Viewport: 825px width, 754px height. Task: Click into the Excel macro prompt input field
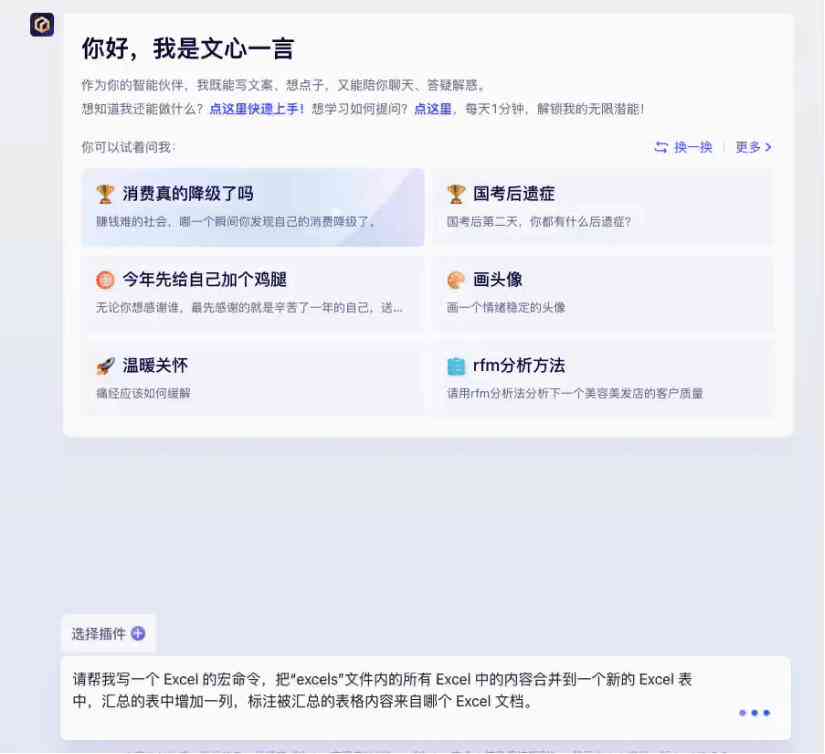[x=425, y=698]
